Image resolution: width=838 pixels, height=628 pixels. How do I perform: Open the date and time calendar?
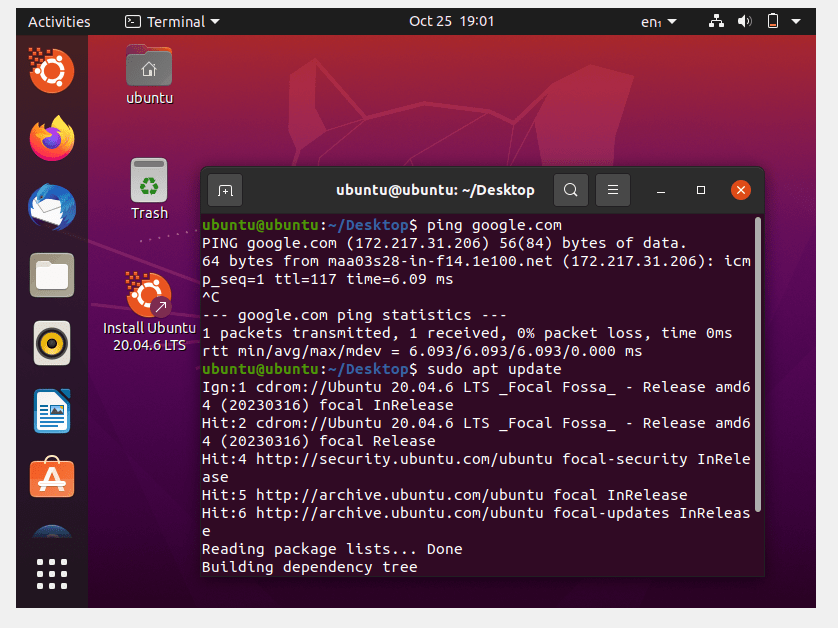[452, 21]
